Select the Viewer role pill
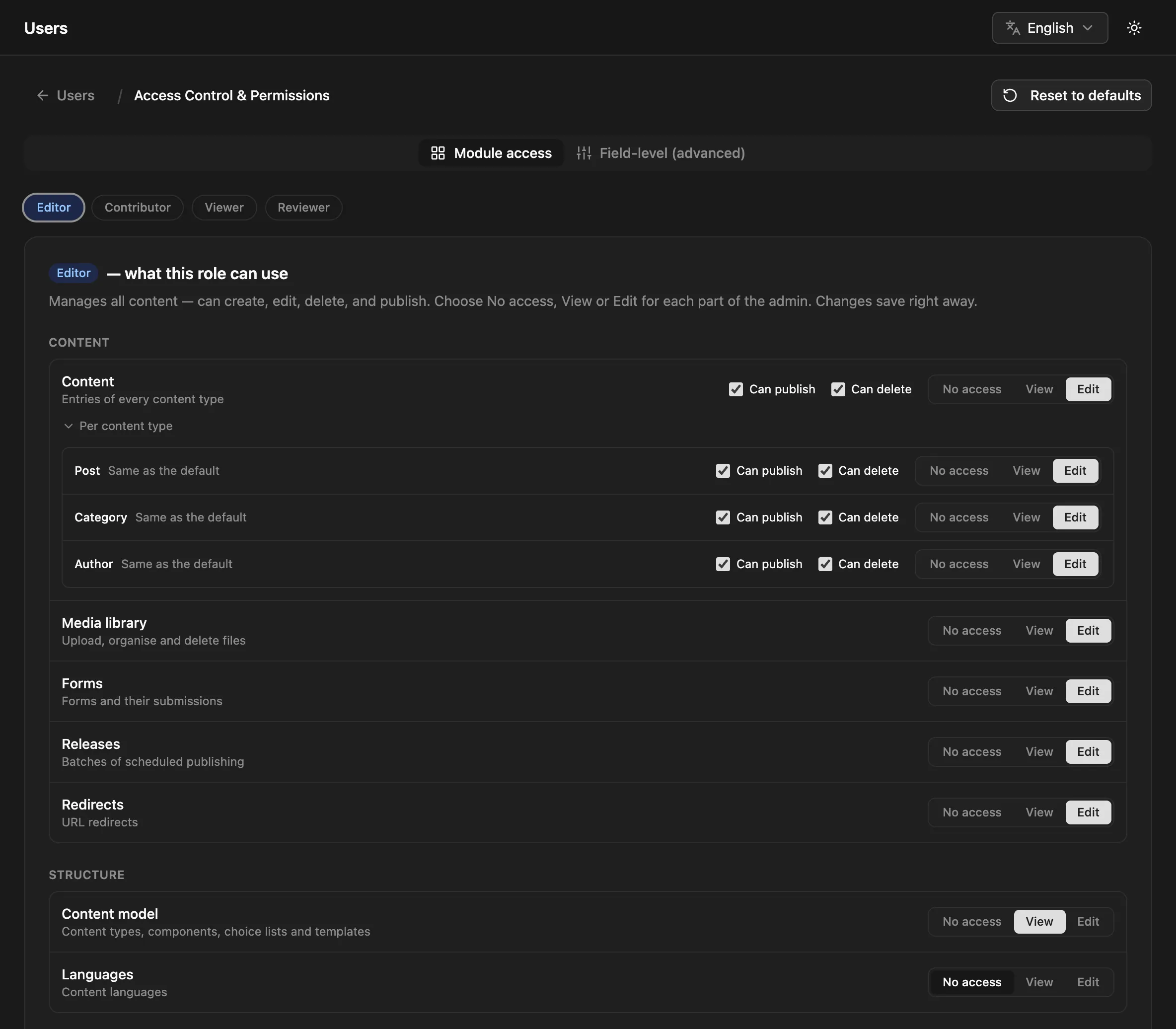 [x=224, y=207]
